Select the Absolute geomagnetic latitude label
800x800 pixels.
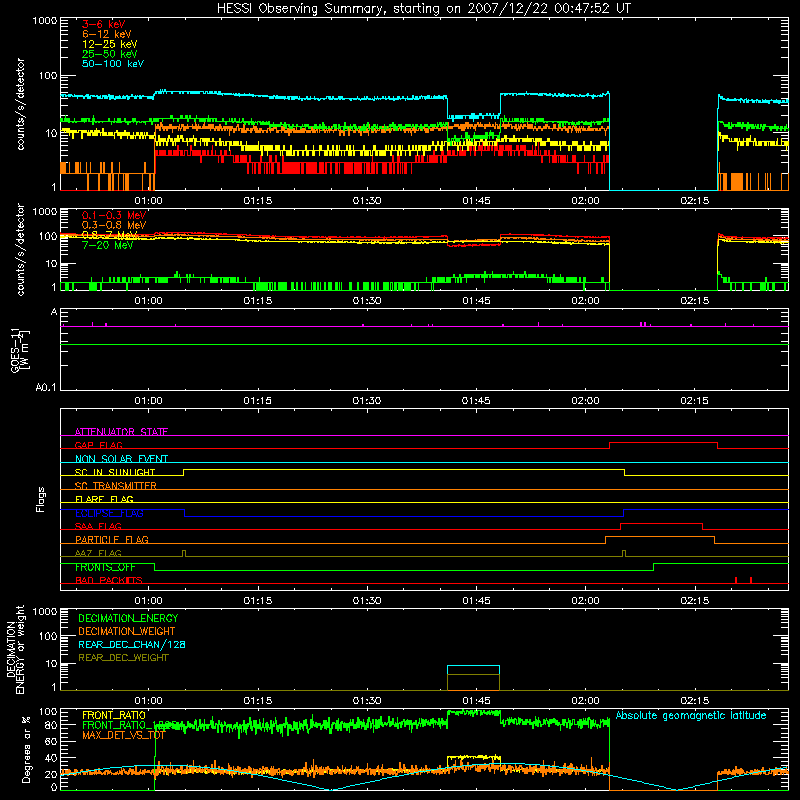point(691,716)
